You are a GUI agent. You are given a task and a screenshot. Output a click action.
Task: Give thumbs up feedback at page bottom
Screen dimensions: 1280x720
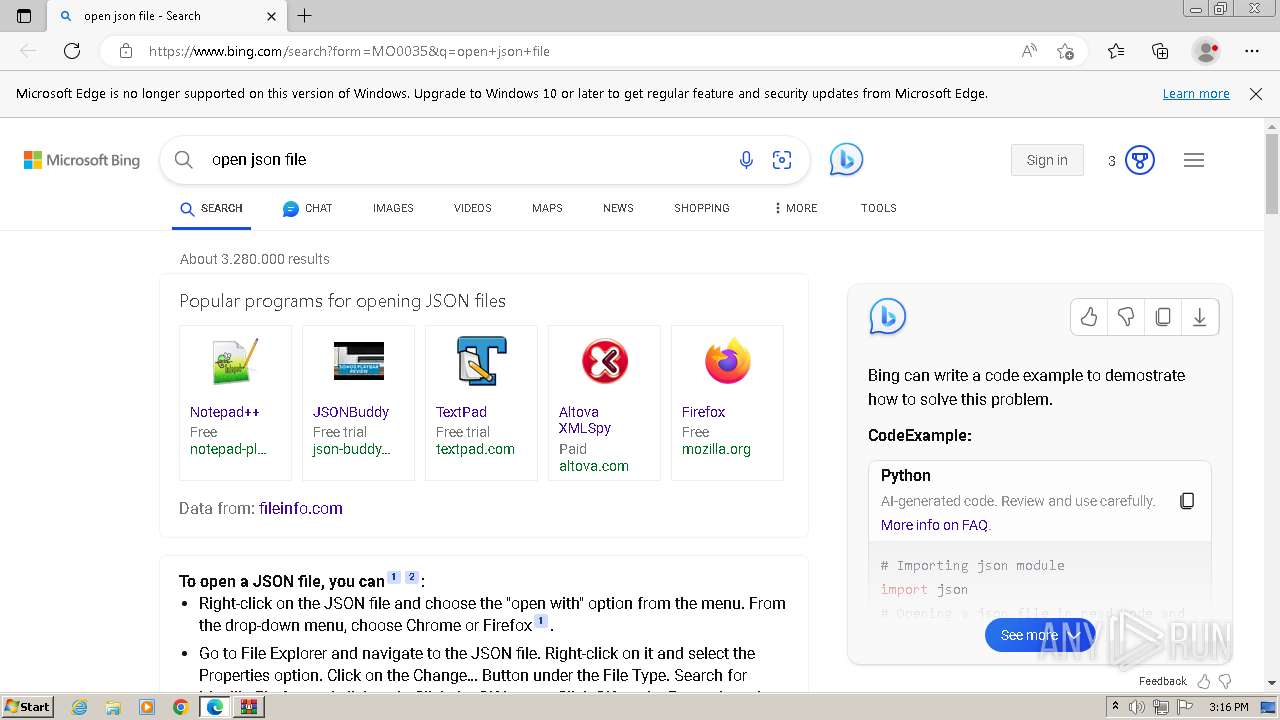coord(1203,681)
